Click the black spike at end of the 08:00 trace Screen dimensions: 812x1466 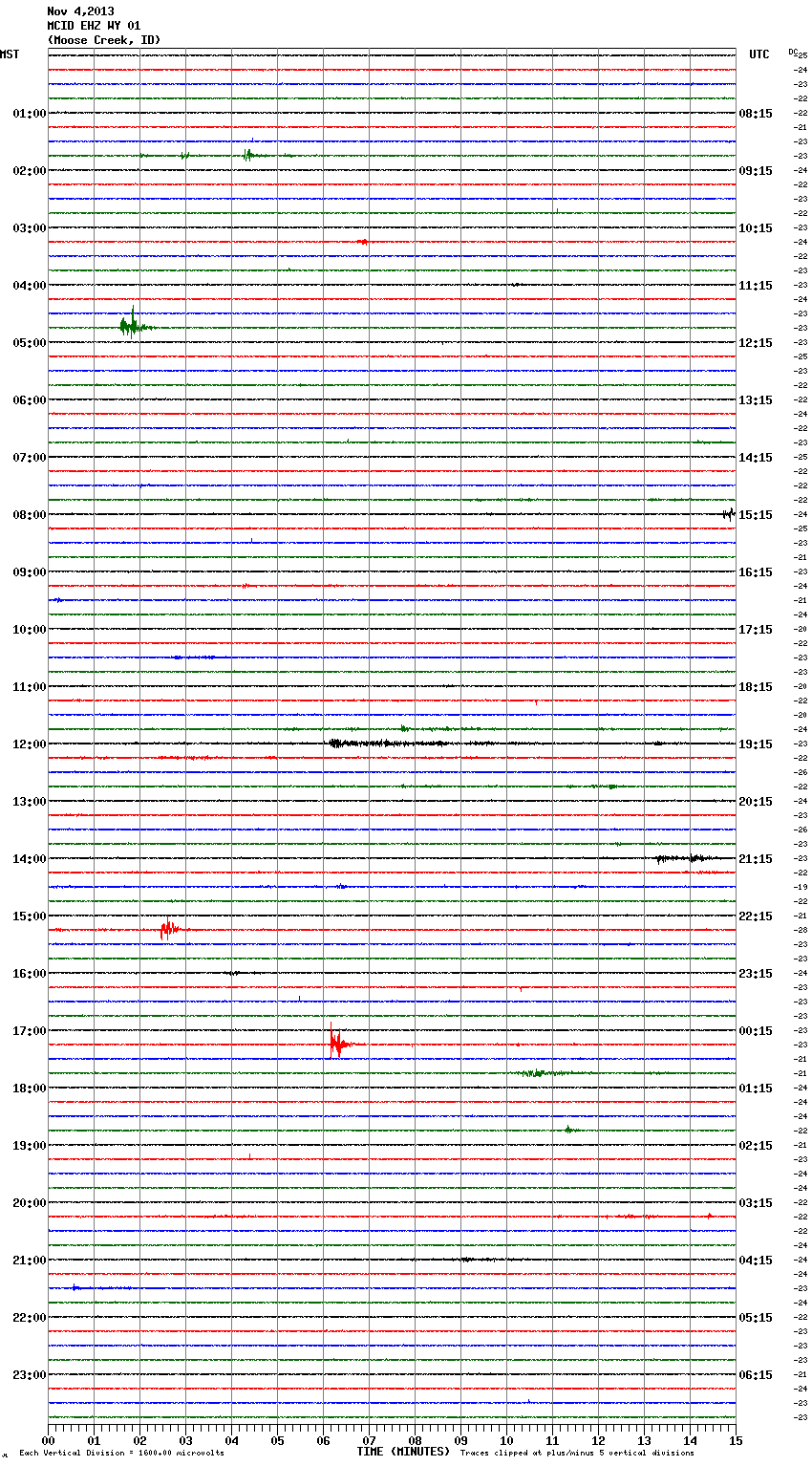coord(729,514)
